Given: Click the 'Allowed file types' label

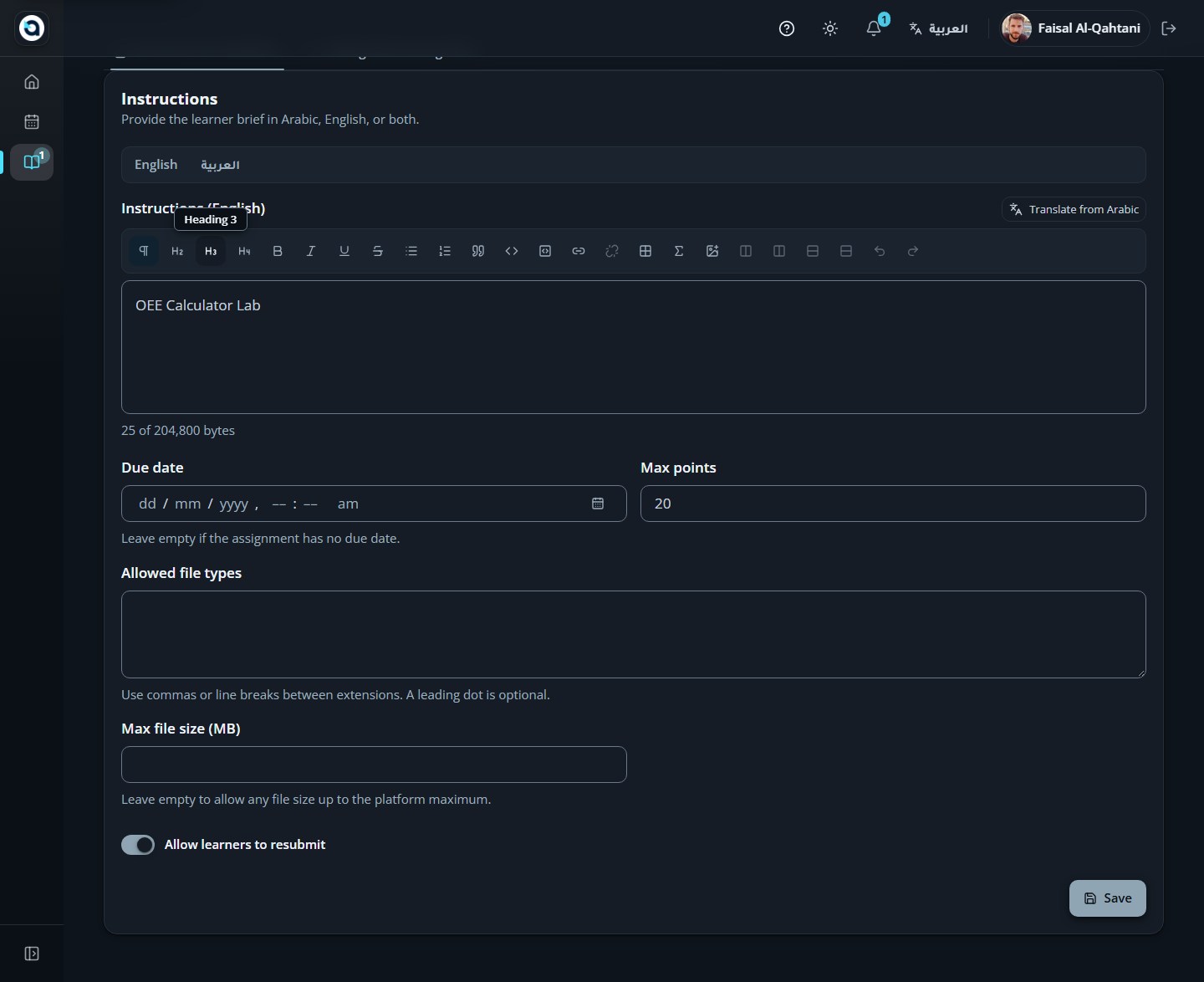Looking at the screenshot, I should (x=181, y=573).
